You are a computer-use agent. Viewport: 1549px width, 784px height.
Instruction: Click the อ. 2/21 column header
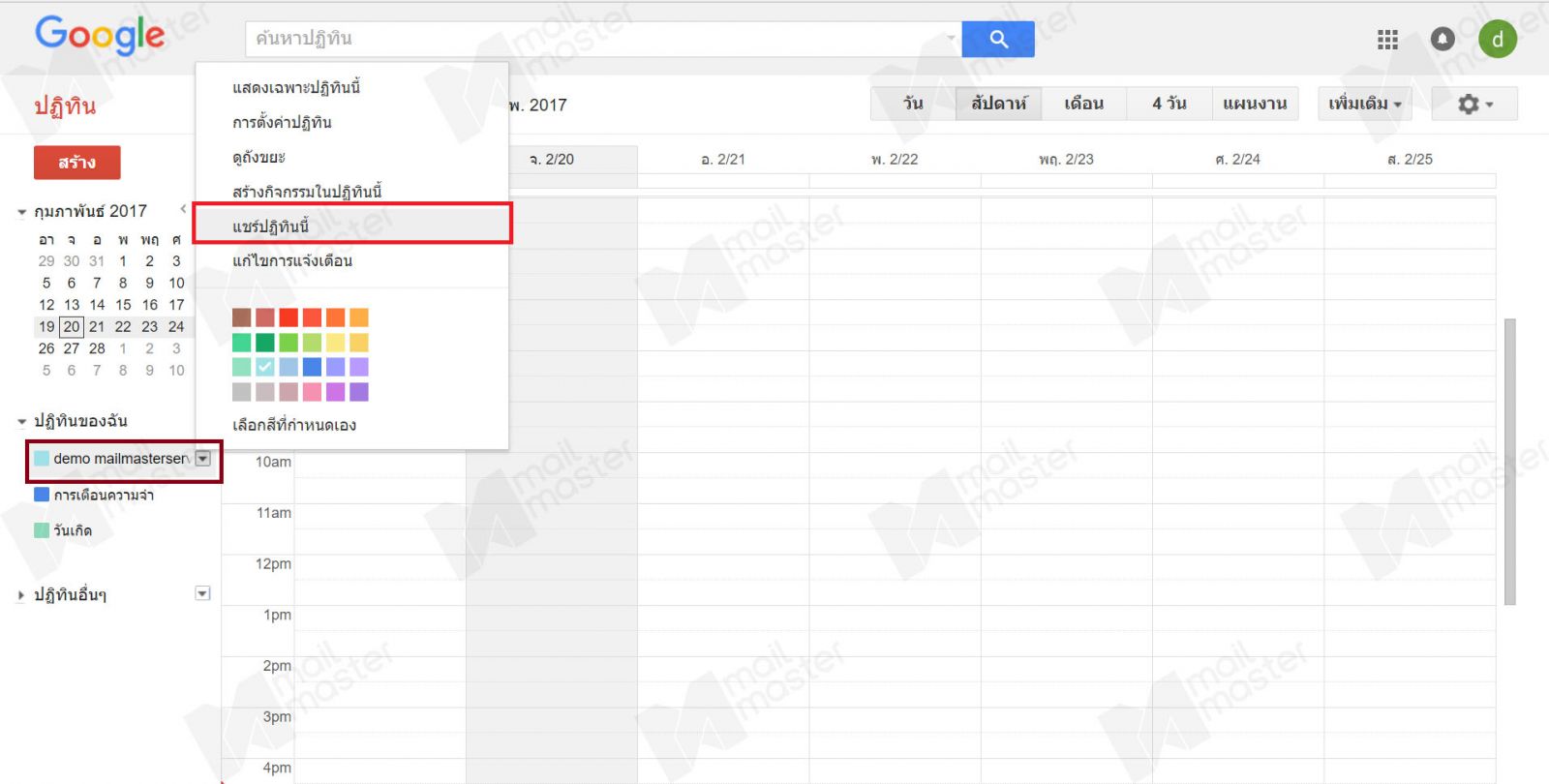coord(723,160)
